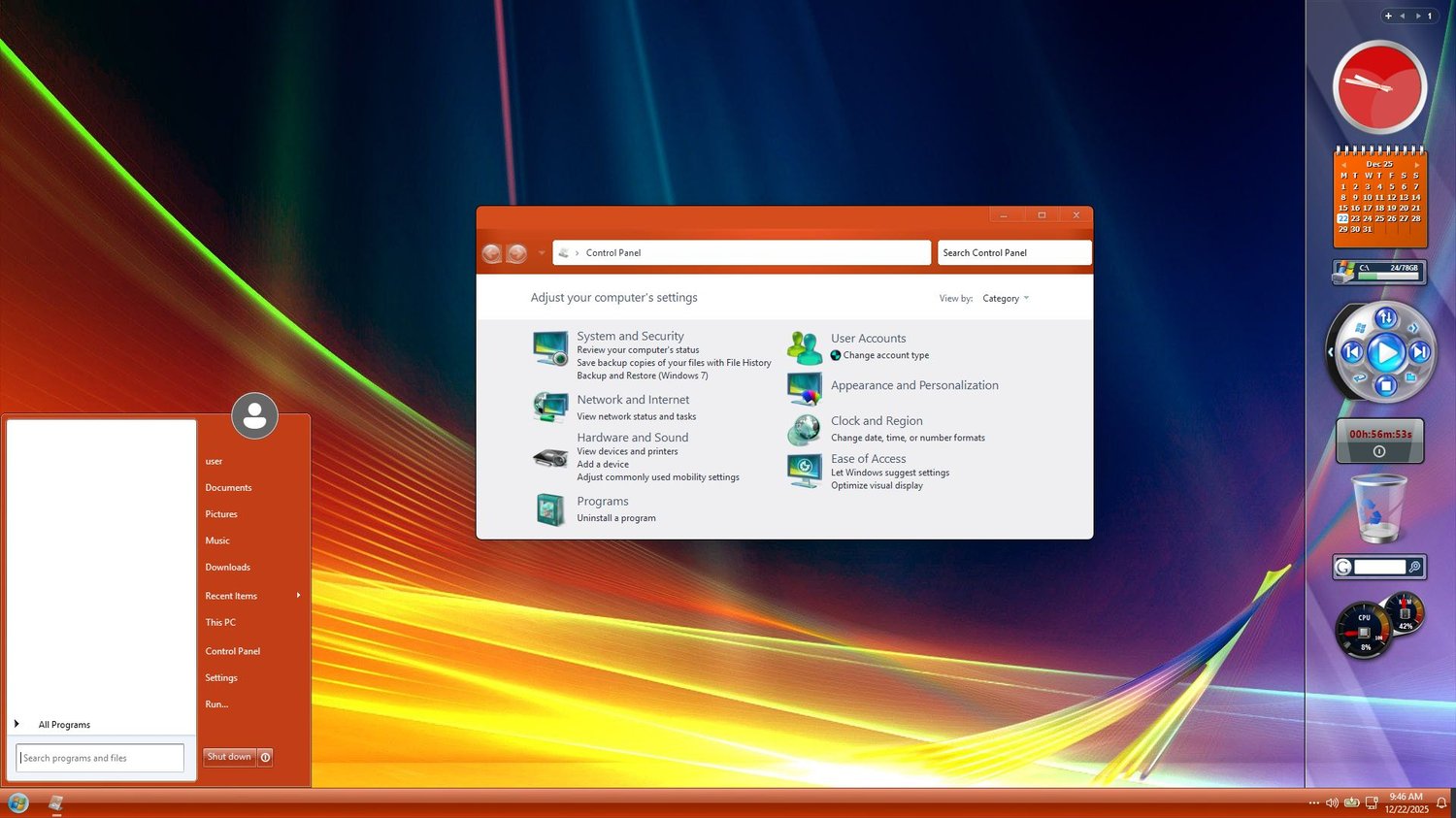Focus the Search Control Panel field

1014,253
